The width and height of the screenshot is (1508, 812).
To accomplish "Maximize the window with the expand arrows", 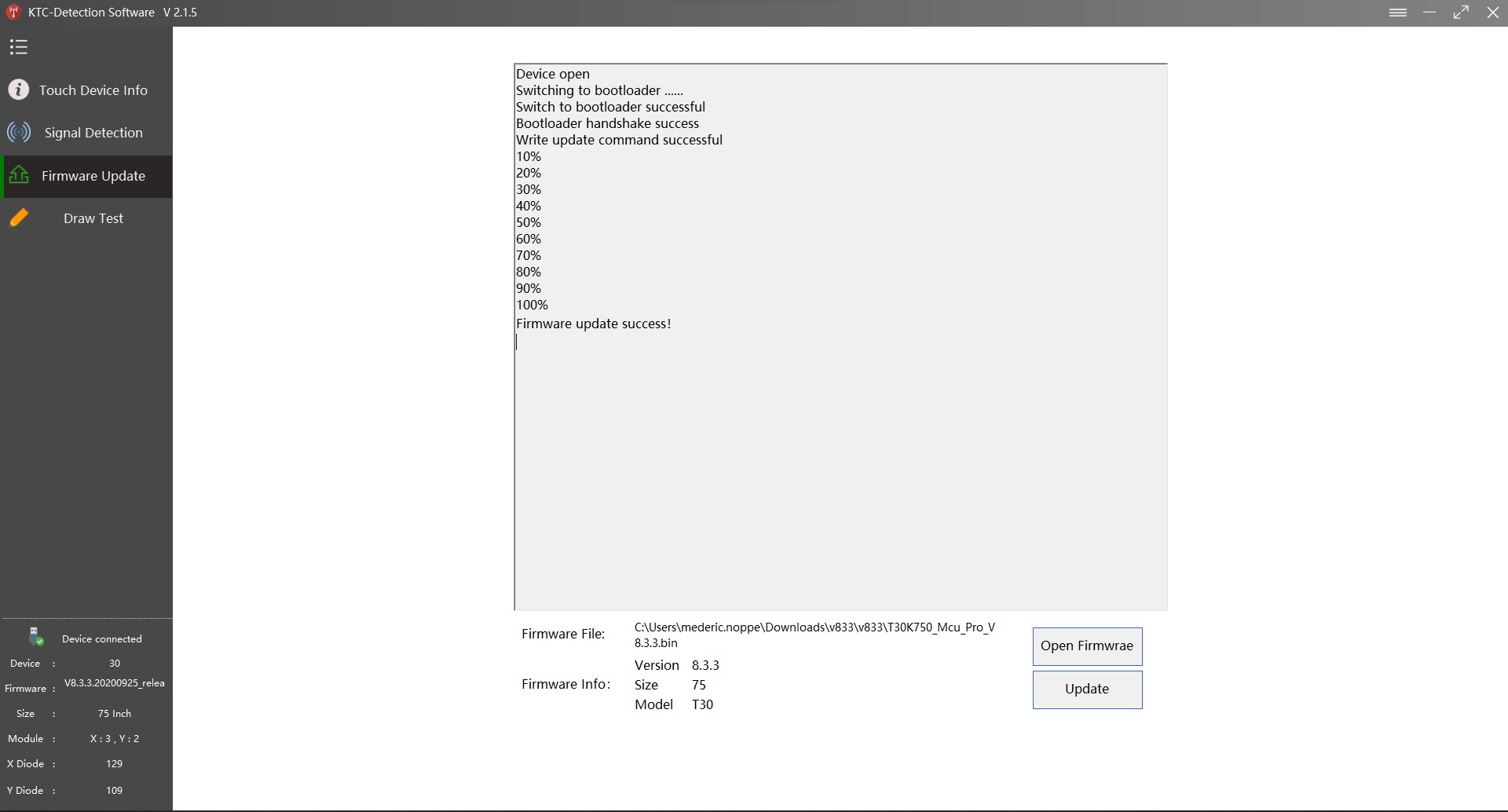I will pos(1461,13).
